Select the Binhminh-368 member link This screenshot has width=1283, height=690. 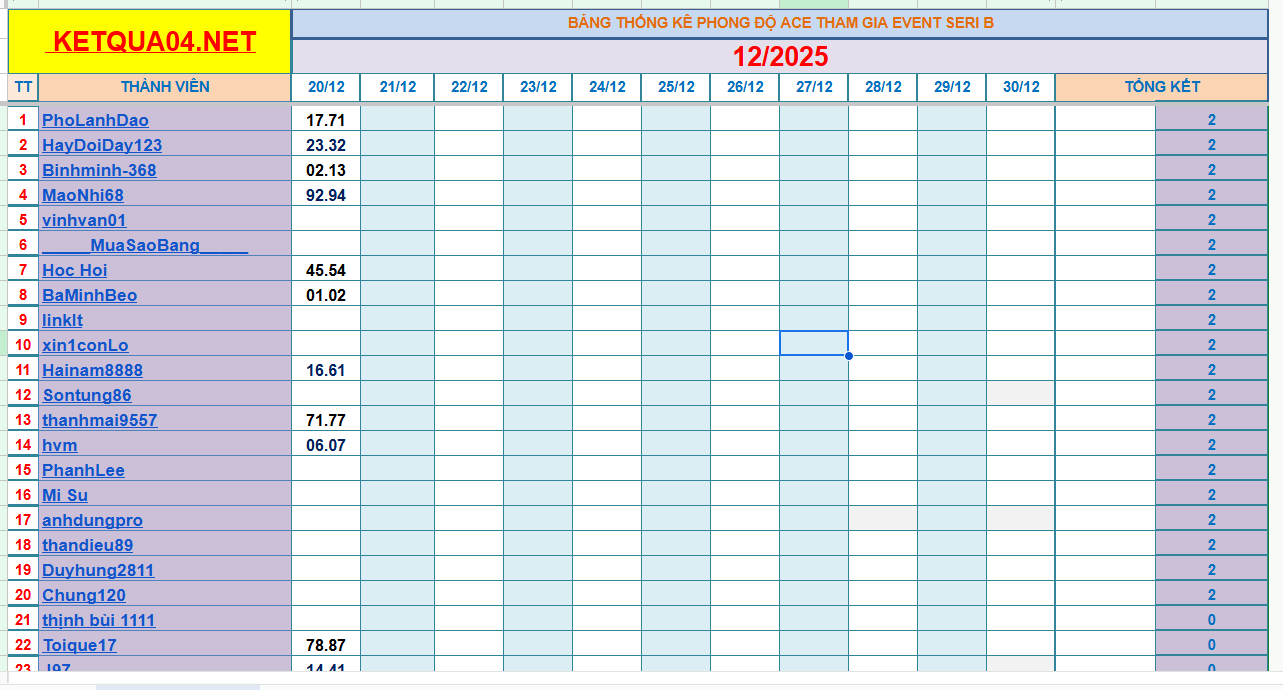point(99,170)
